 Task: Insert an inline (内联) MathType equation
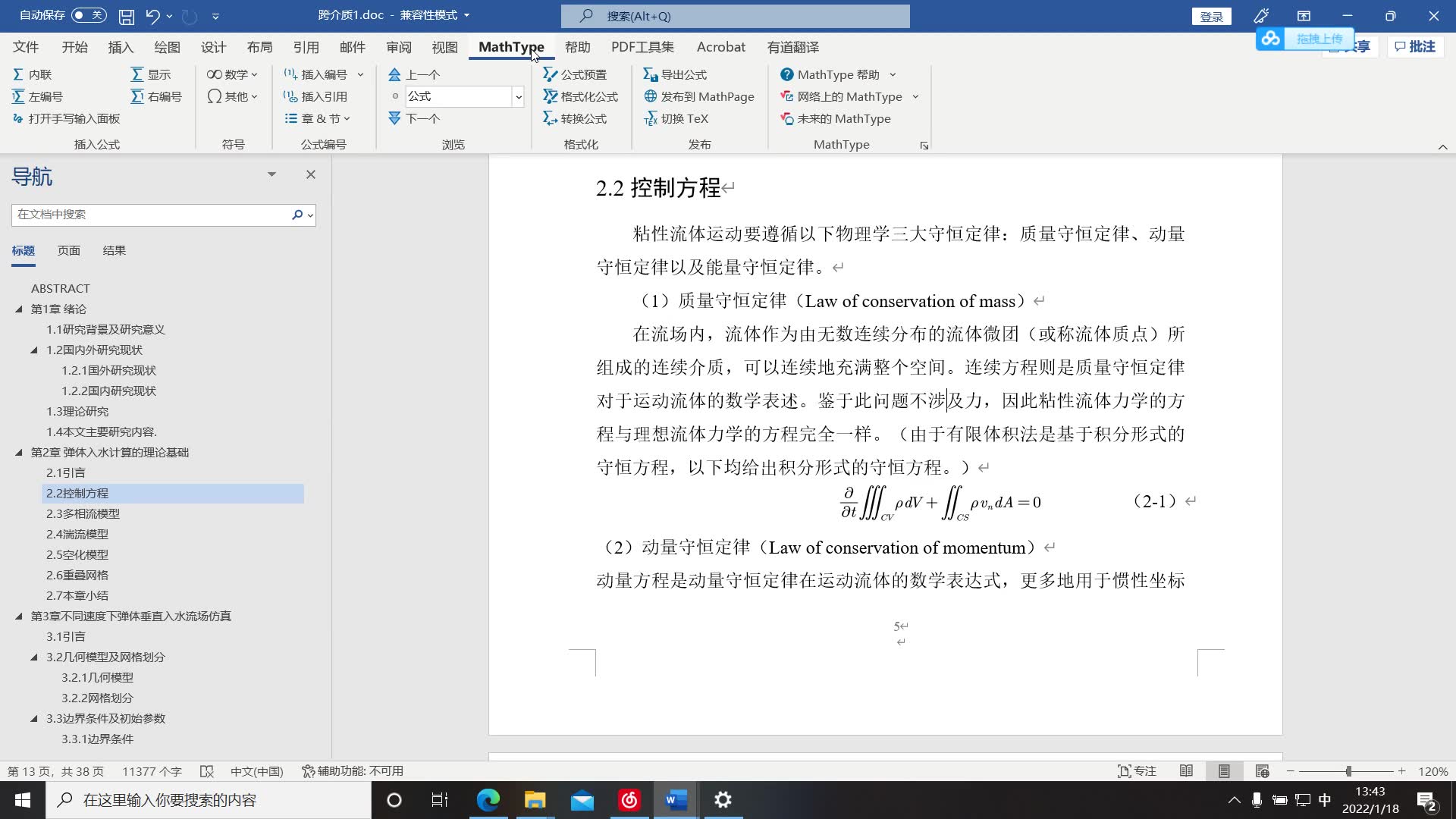click(33, 74)
